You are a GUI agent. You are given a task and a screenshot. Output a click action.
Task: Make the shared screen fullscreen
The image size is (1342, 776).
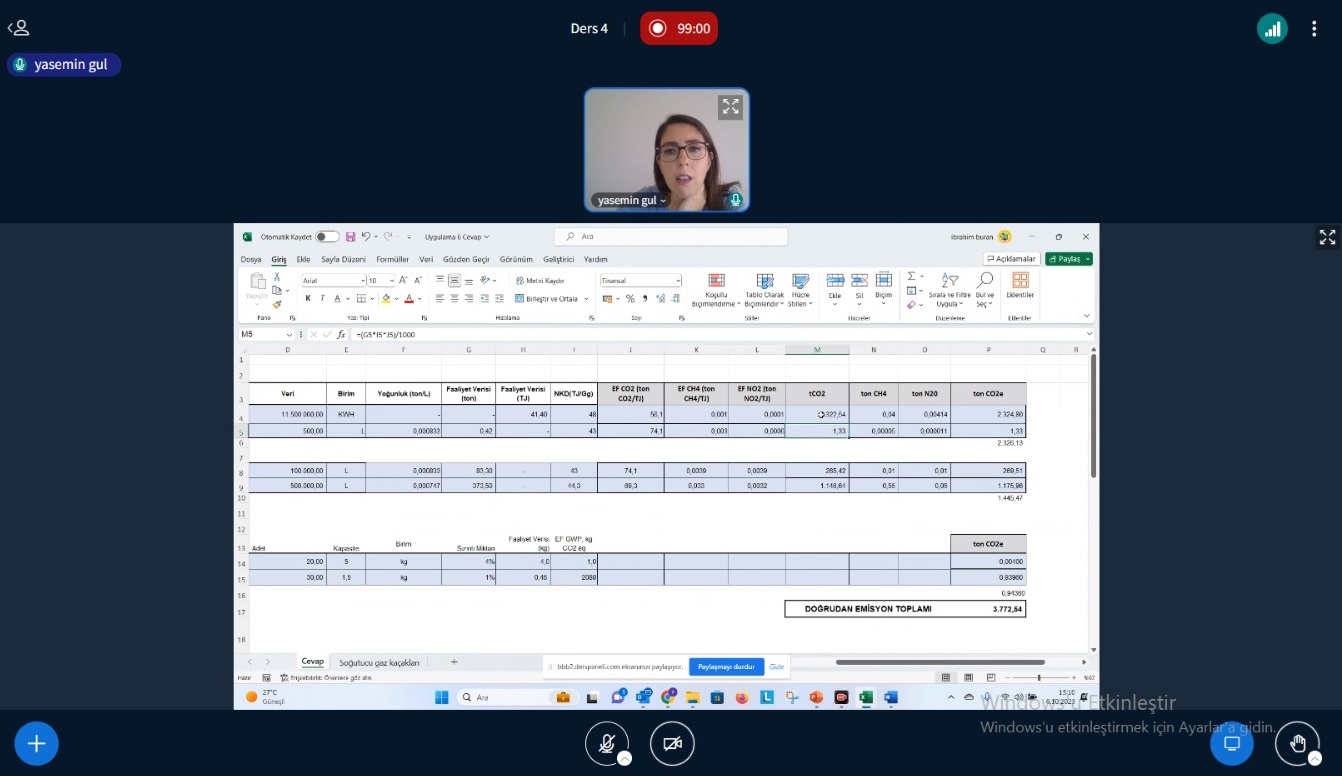tap(1327, 237)
